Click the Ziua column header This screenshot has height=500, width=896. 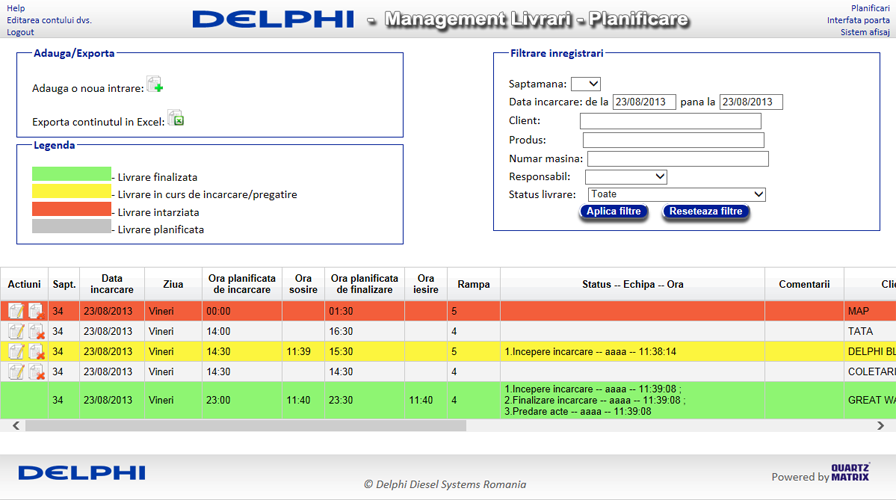click(x=173, y=284)
